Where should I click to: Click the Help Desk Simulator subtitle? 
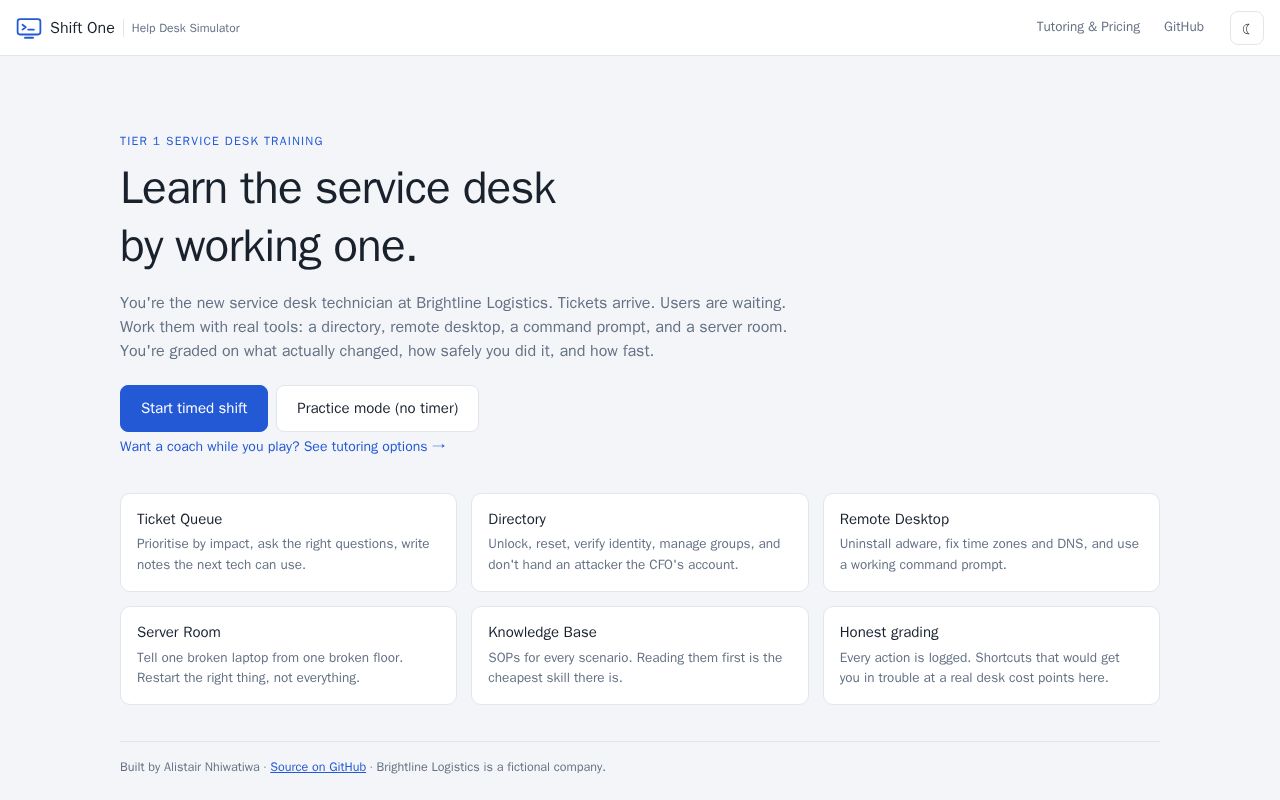click(x=186, y=28)
